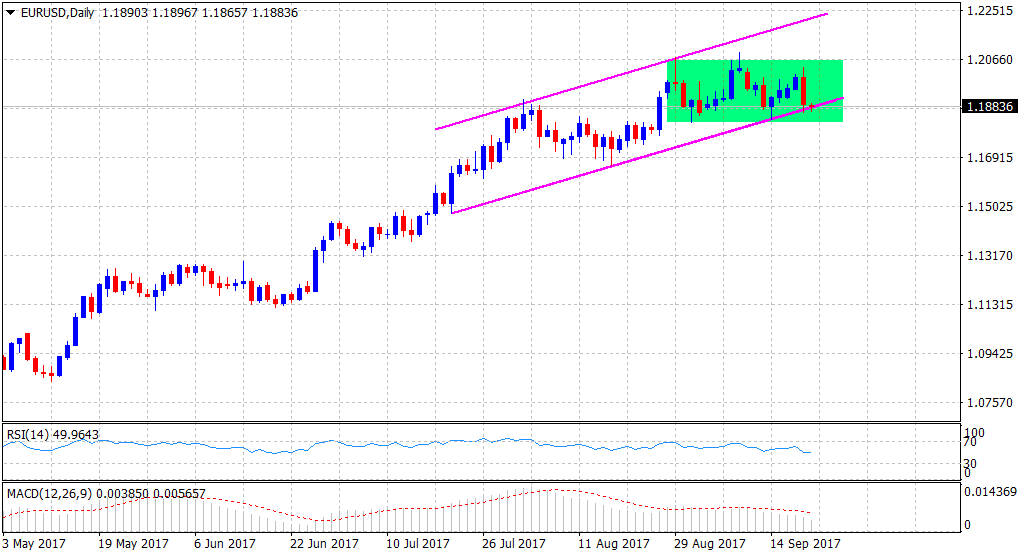The image size is (1020, 556).
Task: Select the RSI 70 level label
Action: [970, 442]
